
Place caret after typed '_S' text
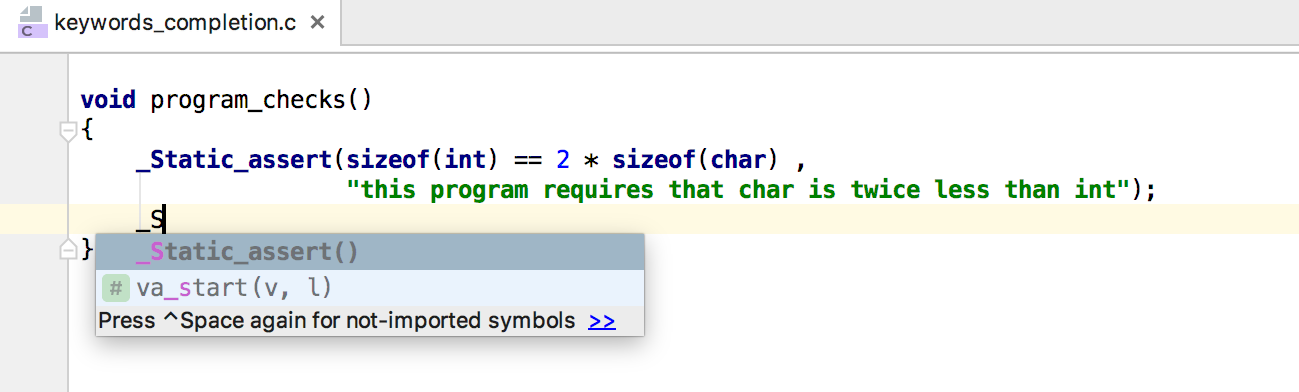click(x=165, y=219)
